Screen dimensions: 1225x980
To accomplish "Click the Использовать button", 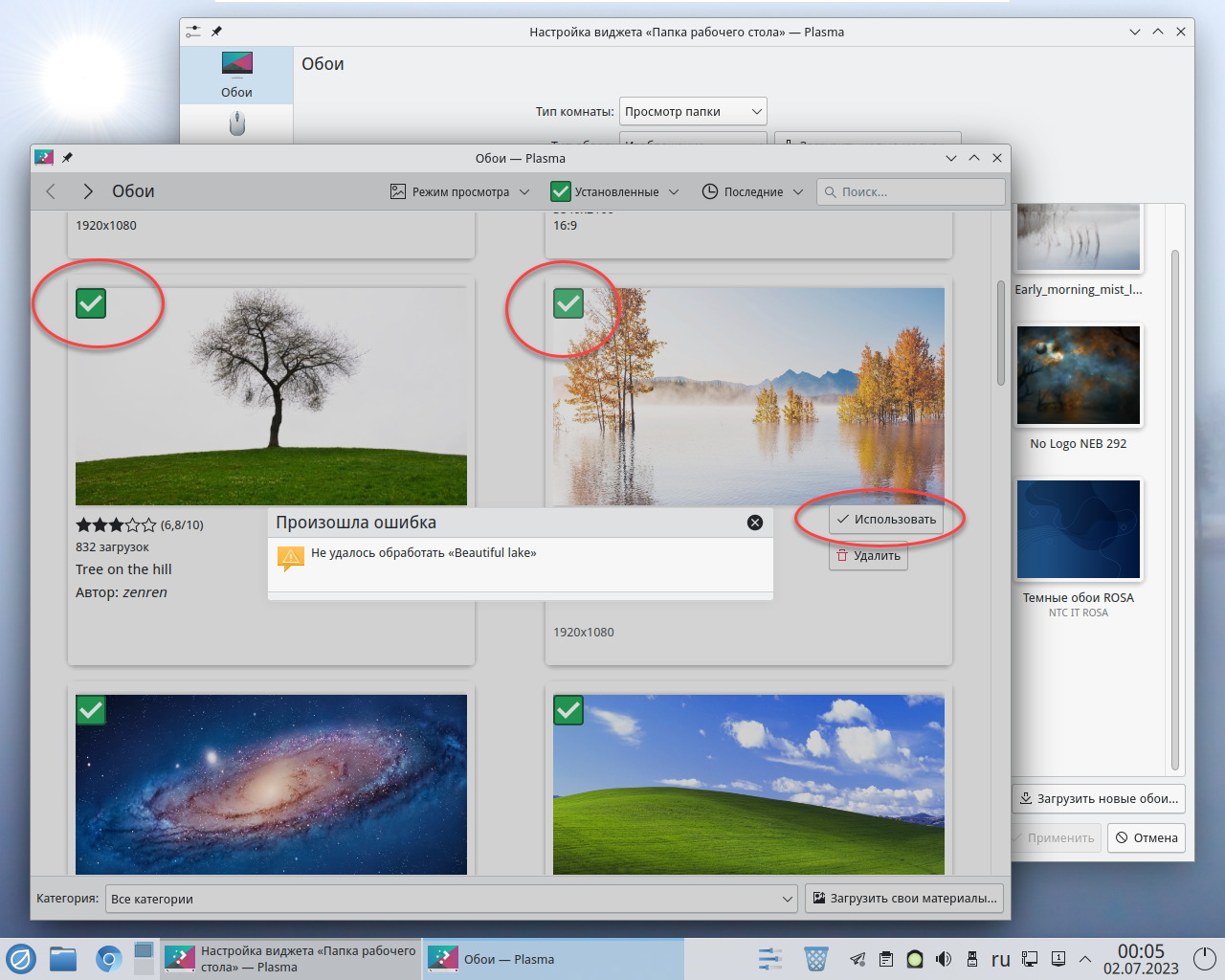I will click(885, 520).
